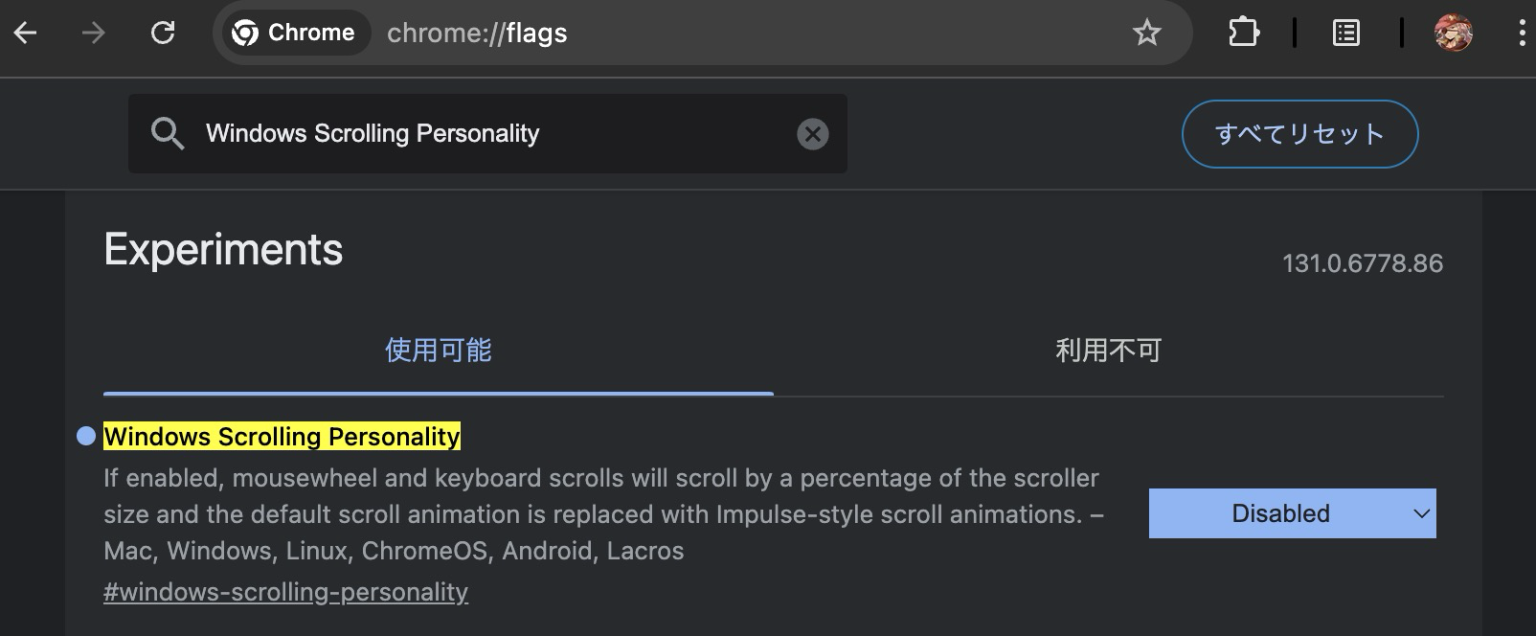Image resolution: width=1536 pixels, height=636 pixels.
Task: Click the version number 131.0.6778.86
Action: pos(1362,264)
